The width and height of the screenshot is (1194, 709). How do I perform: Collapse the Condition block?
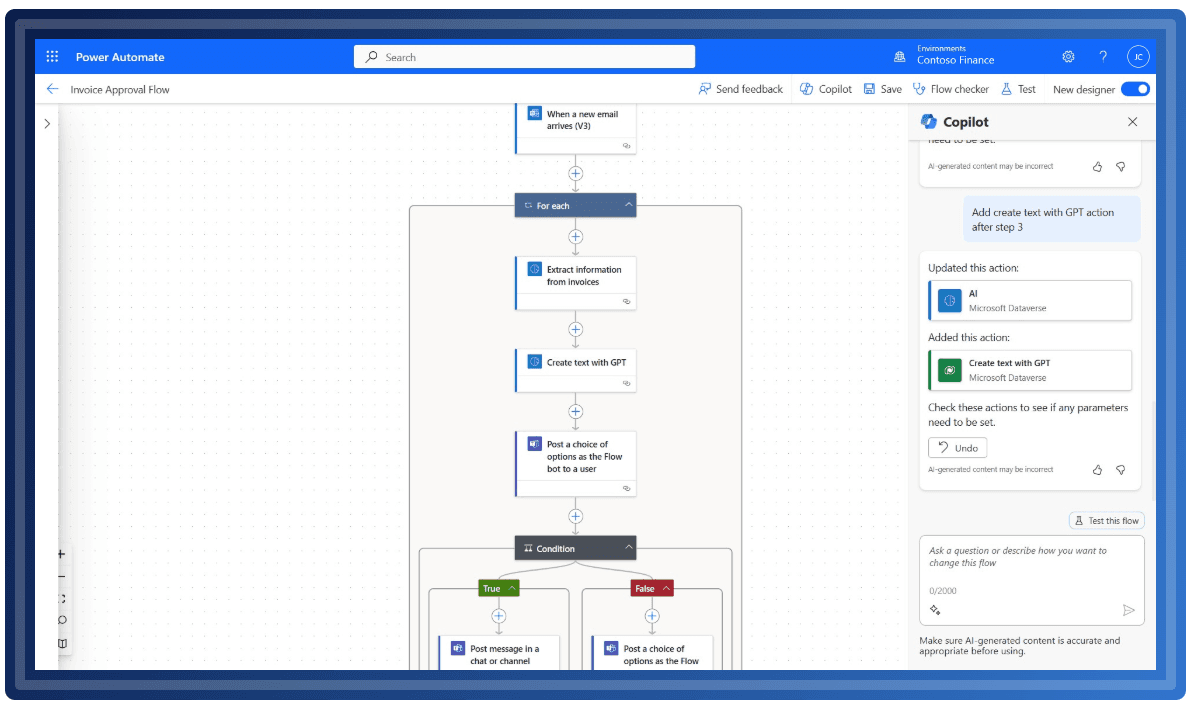[x=628, y=548]
